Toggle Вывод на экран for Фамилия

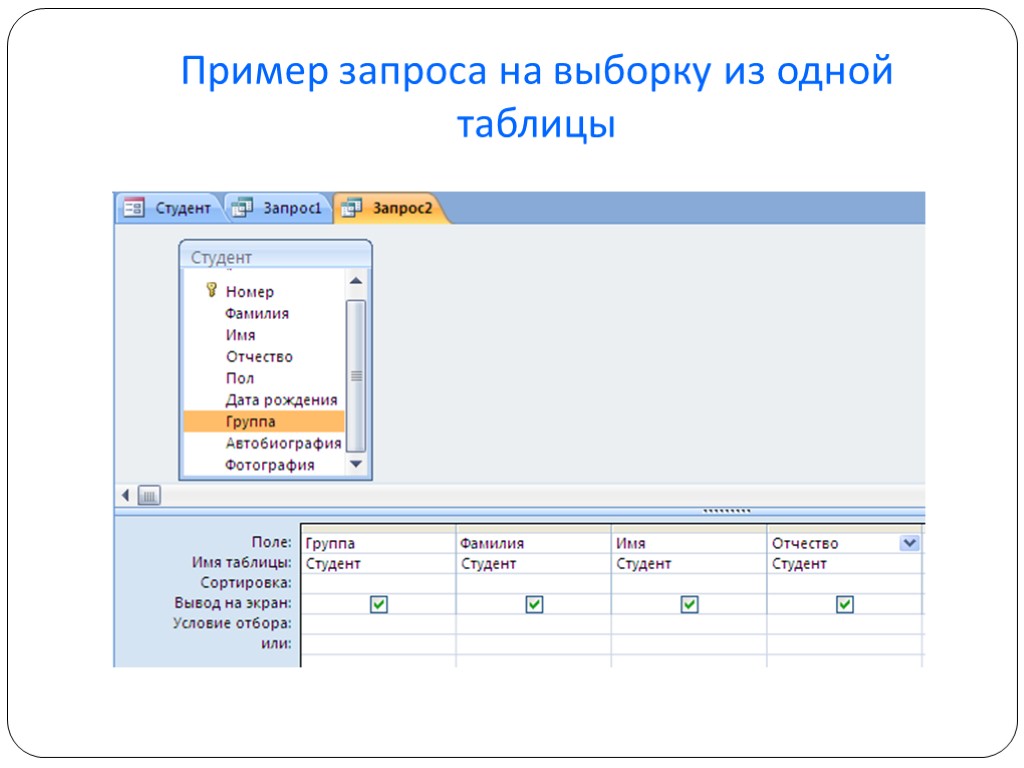[534, 604]
